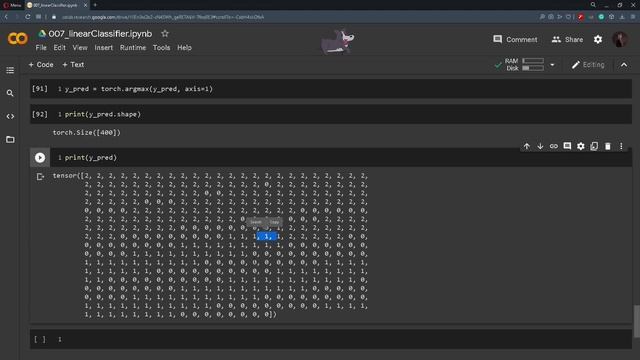The height and width of the screenshot is (360, 640).
Task: Click the highlighted selected text '1,'
Action: tap(267, 236)
